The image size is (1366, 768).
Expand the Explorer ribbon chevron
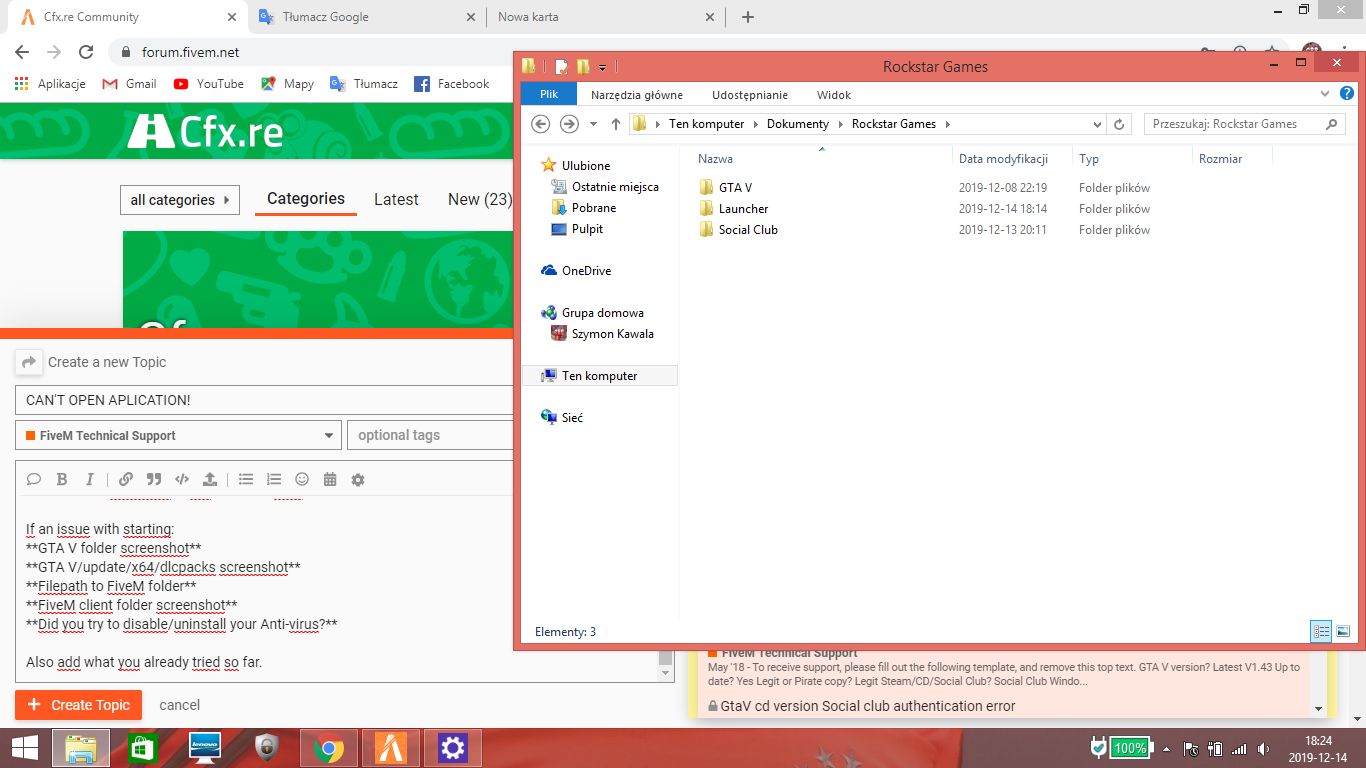coord(1326,94)
